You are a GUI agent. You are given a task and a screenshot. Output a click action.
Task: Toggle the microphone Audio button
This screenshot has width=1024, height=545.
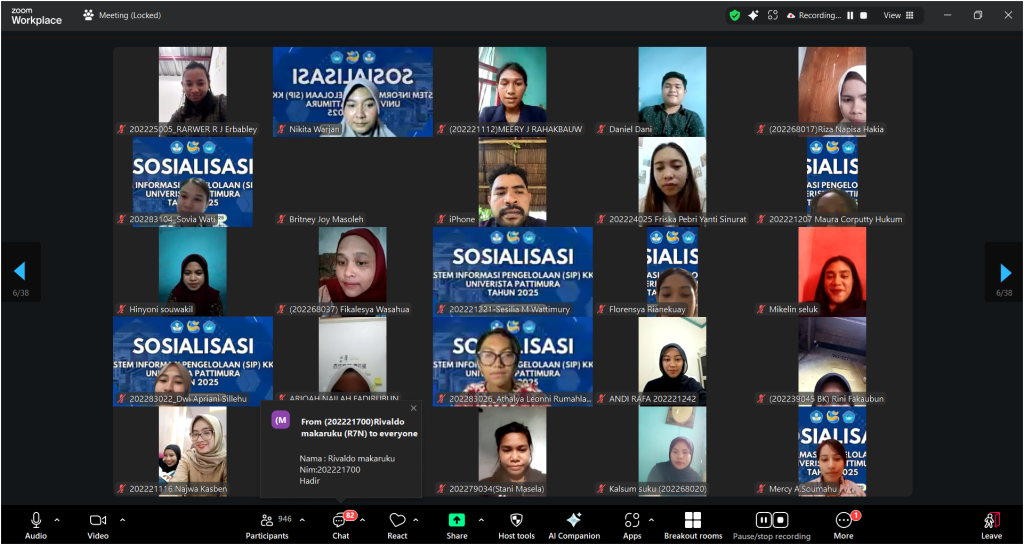pyautogui.click(x=36, y=520)
